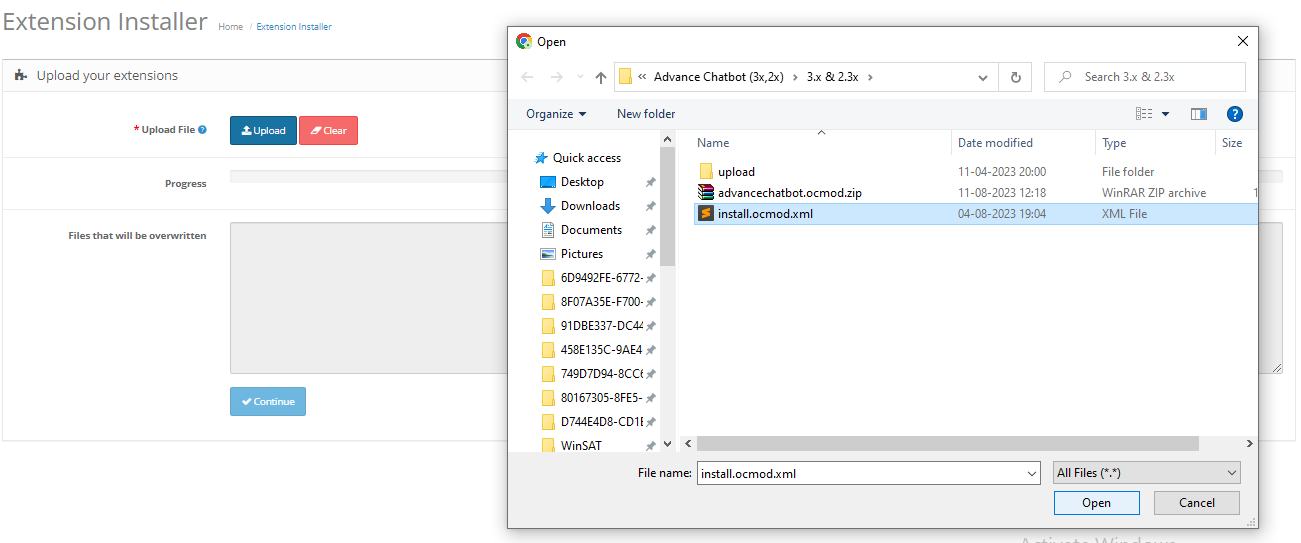The image size is (1301, 543).
Task: Open the view options dropdown arrow
Action: [1165, 114]
